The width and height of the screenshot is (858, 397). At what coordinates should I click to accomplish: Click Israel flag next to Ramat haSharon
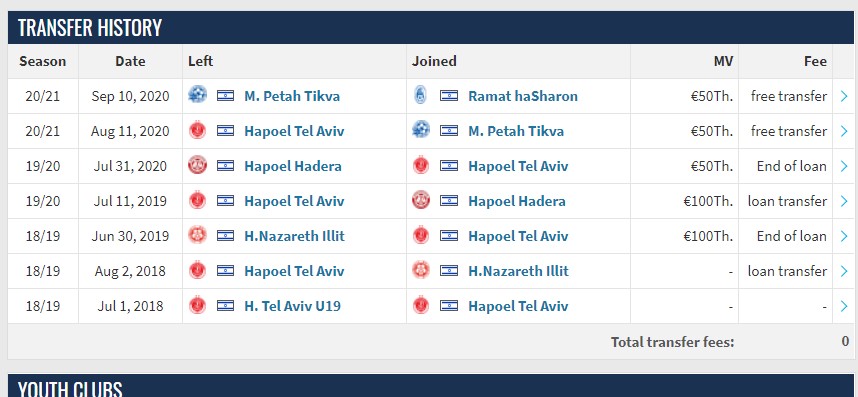(449, 96)
